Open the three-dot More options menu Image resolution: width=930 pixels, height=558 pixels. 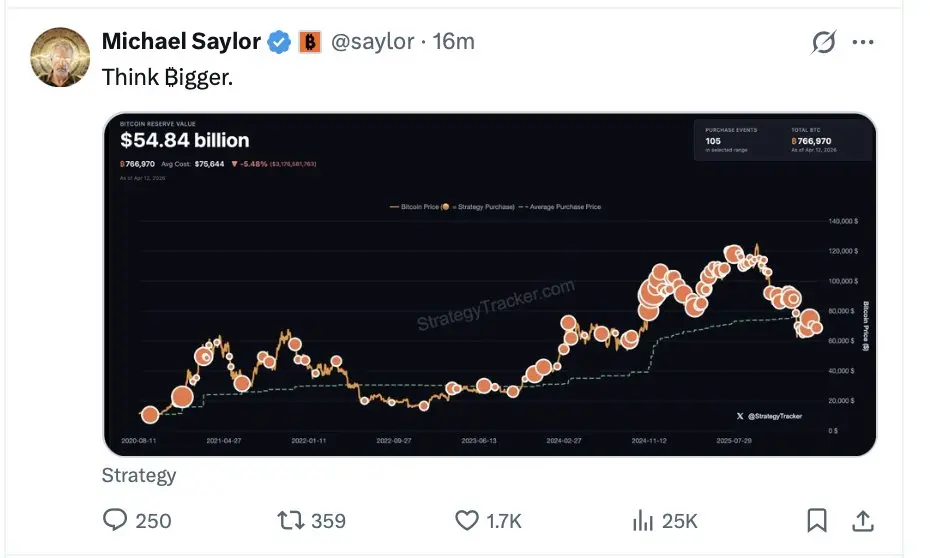pos(862,43)
